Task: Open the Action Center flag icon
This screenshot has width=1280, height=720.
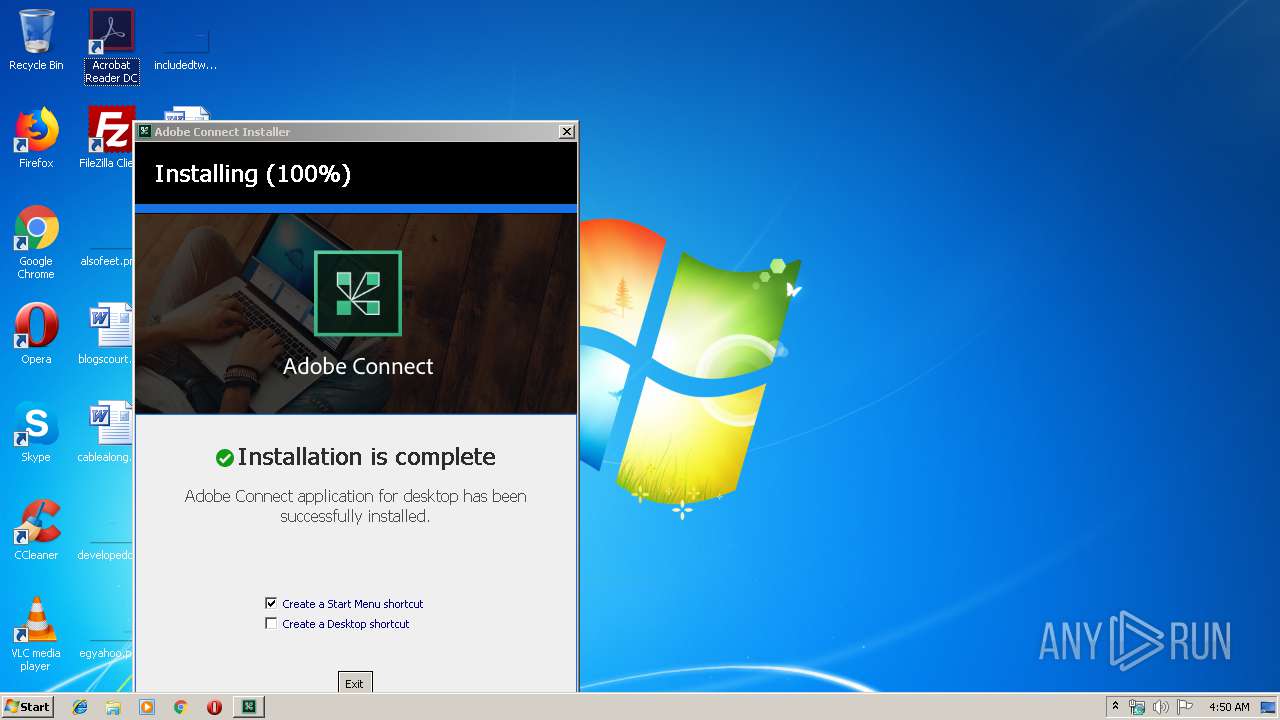Action: click(x=1185, y=707)
